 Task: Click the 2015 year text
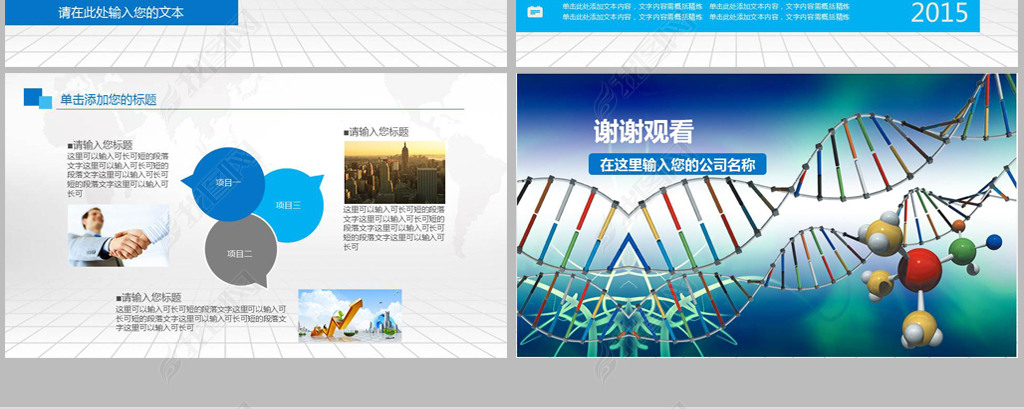click(x=939, y=13)
